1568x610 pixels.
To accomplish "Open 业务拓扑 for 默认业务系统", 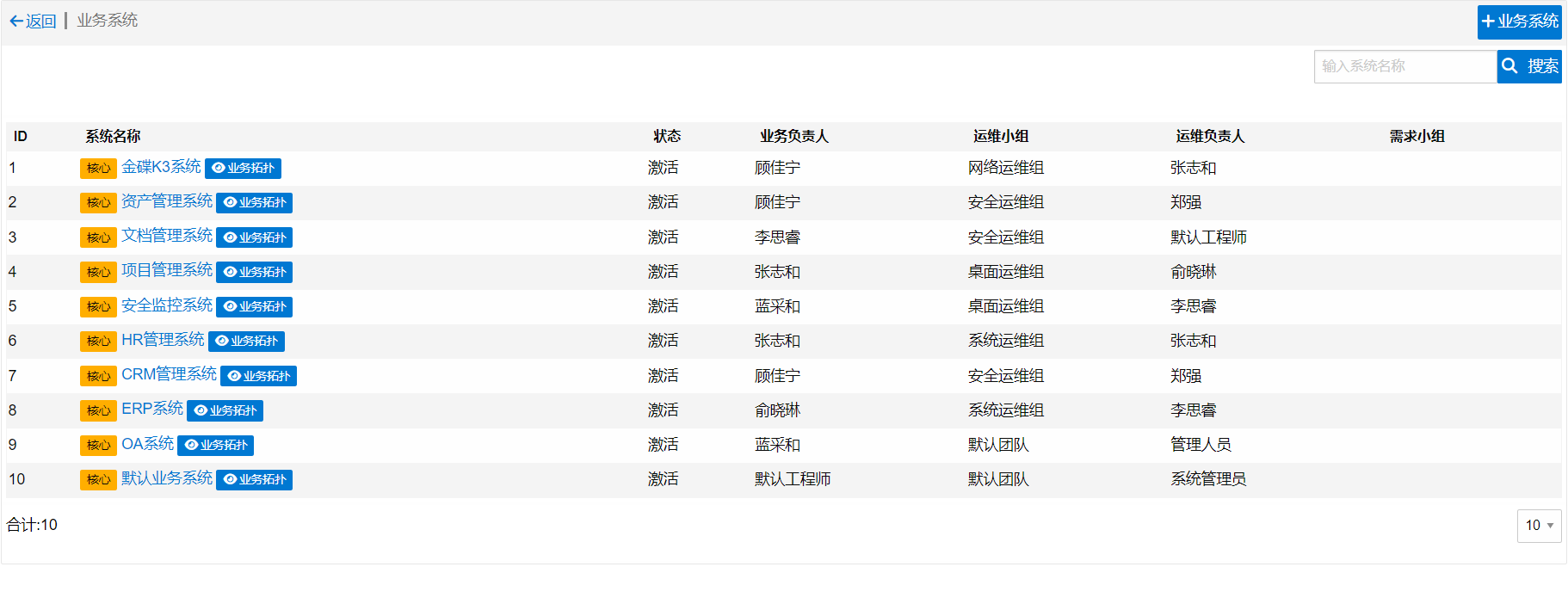I will (x=254, y=479).
